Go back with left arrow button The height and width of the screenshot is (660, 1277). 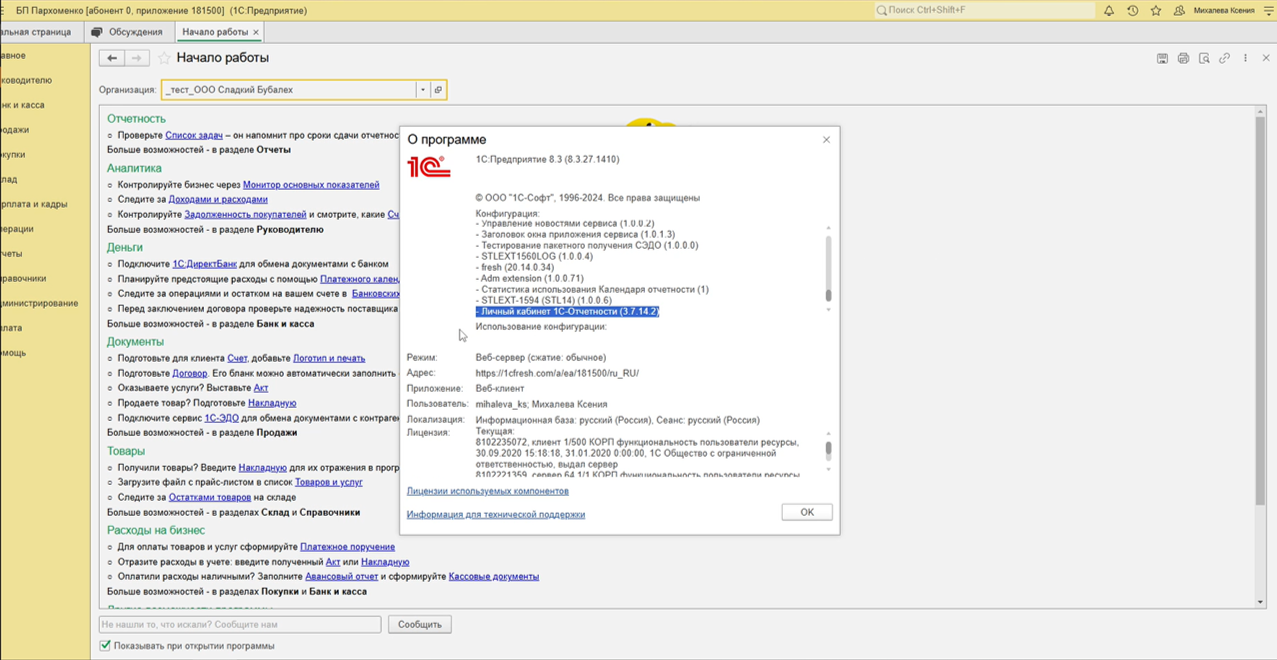pyautogui.click(x=112, y=58)
